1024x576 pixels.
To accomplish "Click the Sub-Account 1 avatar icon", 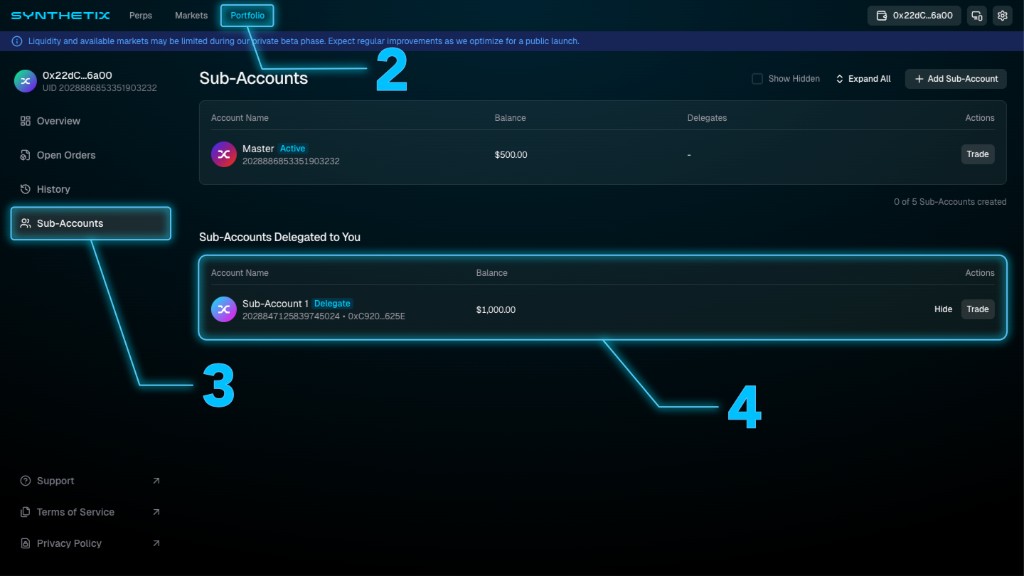I will pos(223,309).
